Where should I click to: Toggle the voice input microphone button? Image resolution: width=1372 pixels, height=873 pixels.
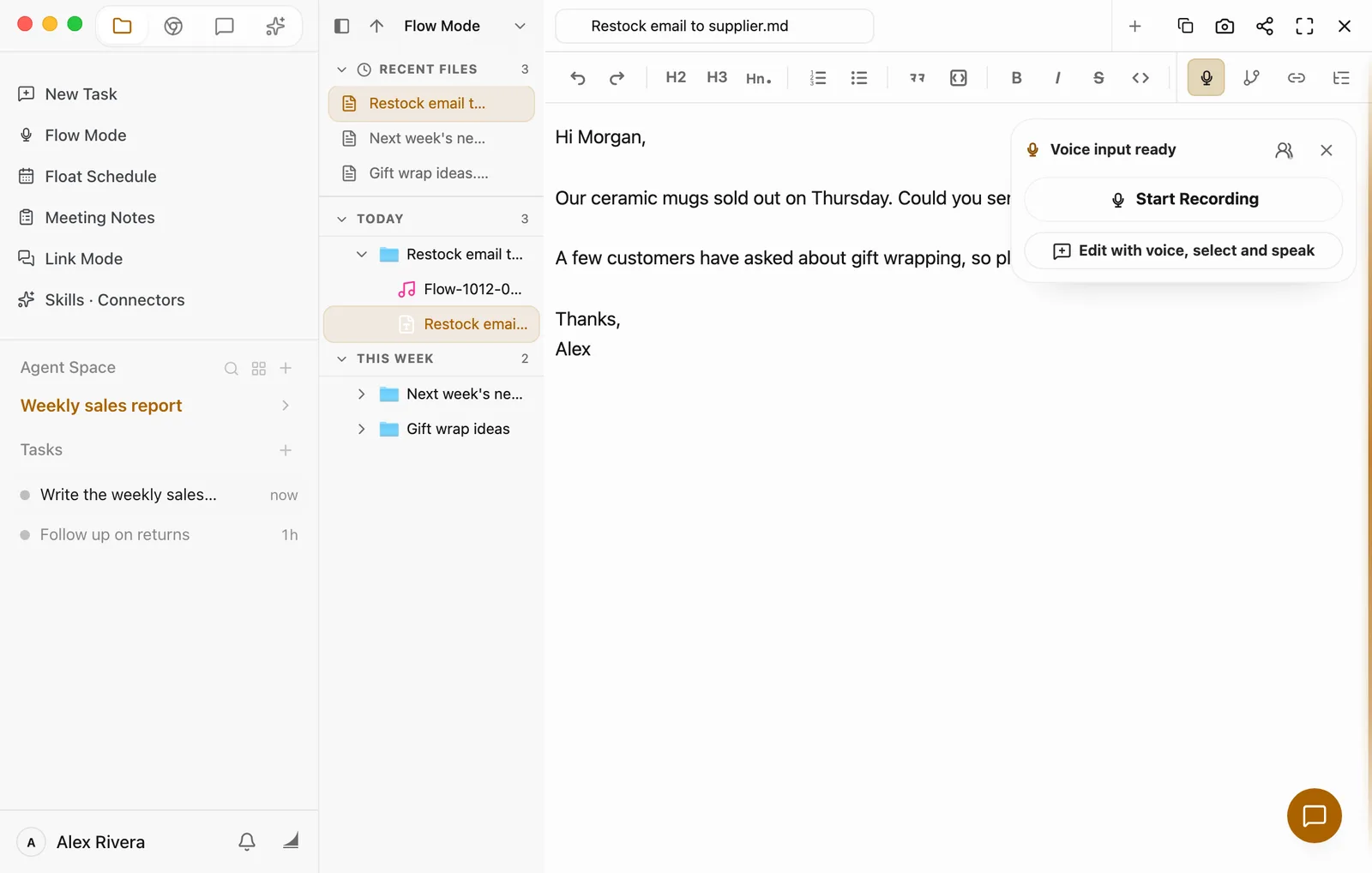[x=1206, y=77]
